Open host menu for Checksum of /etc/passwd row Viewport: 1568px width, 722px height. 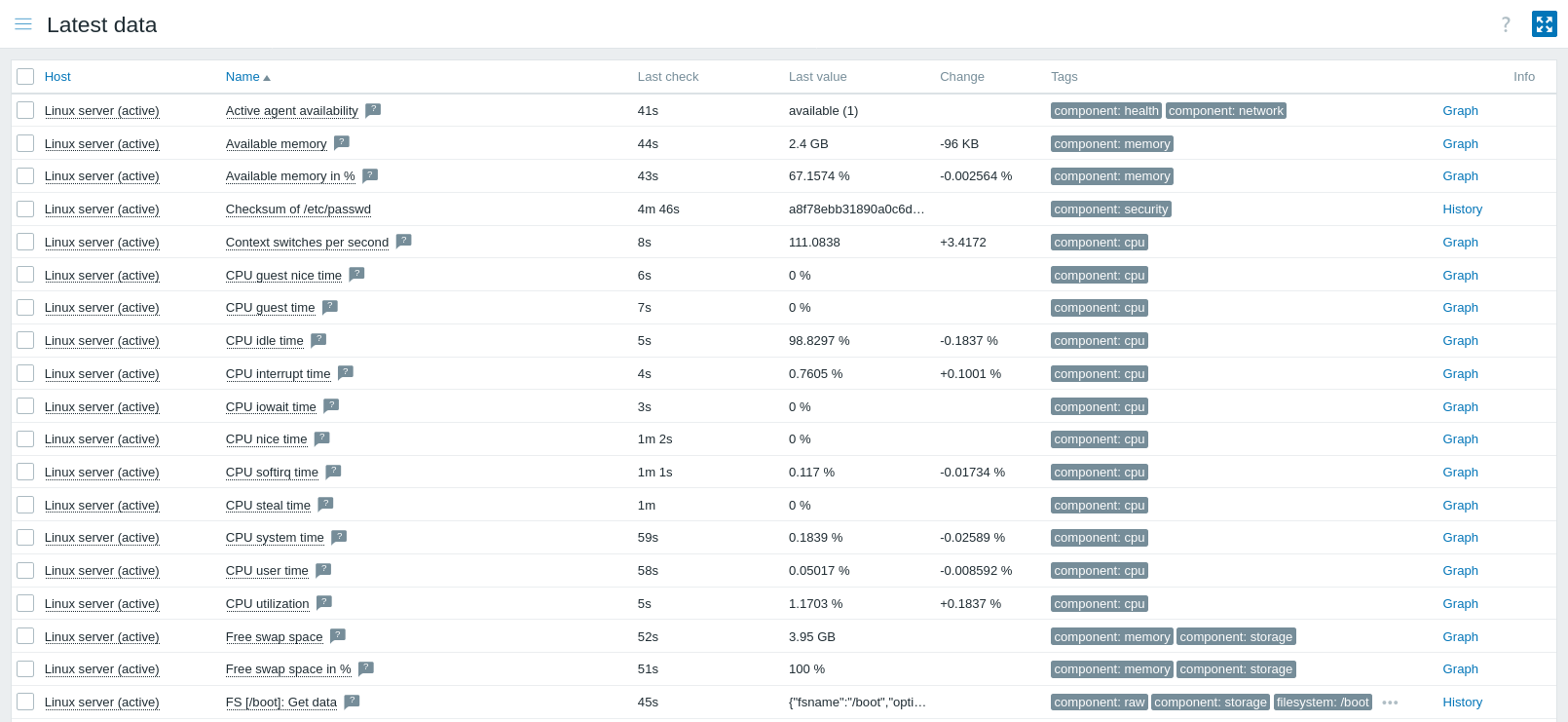[101, 209]
